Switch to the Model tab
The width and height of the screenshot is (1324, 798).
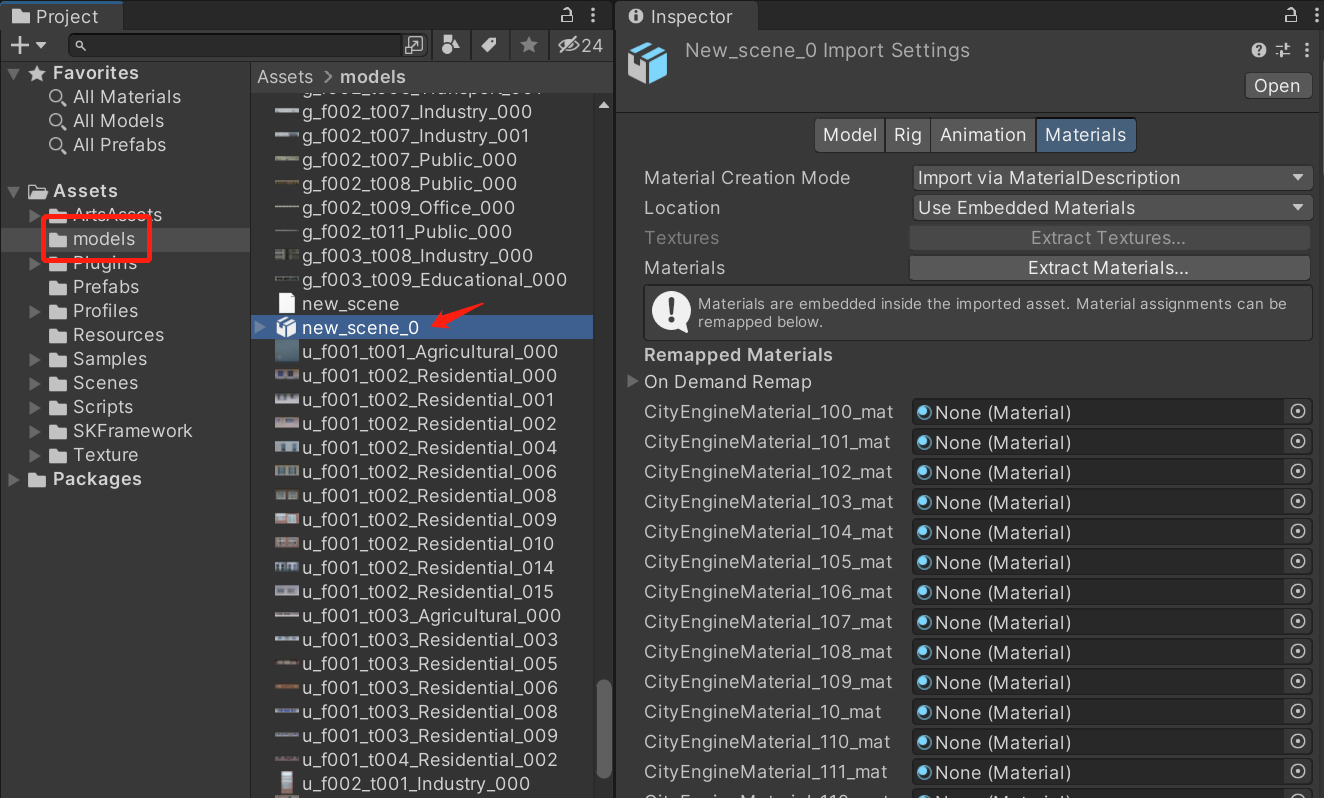(849, 134)
